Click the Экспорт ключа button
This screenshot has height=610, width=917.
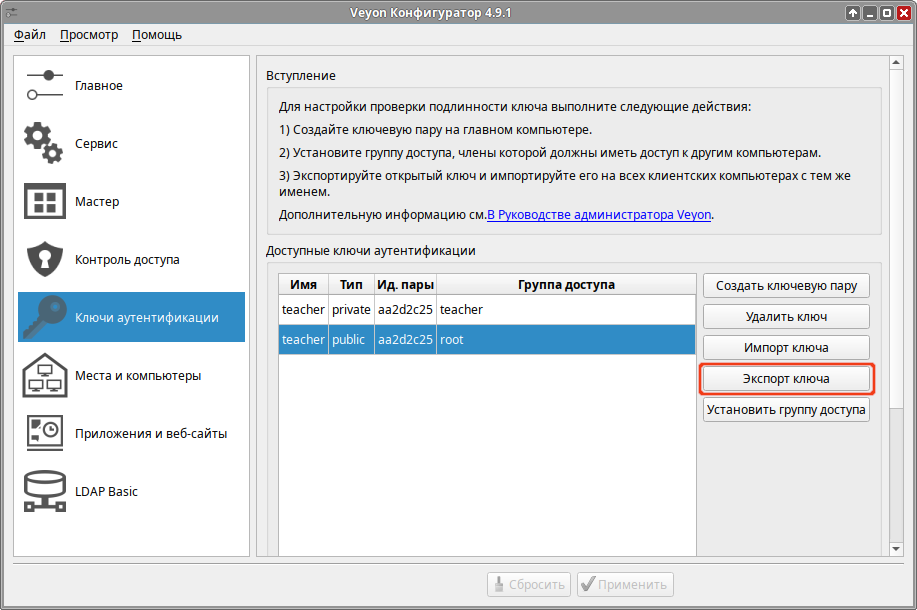pos(786,378)
